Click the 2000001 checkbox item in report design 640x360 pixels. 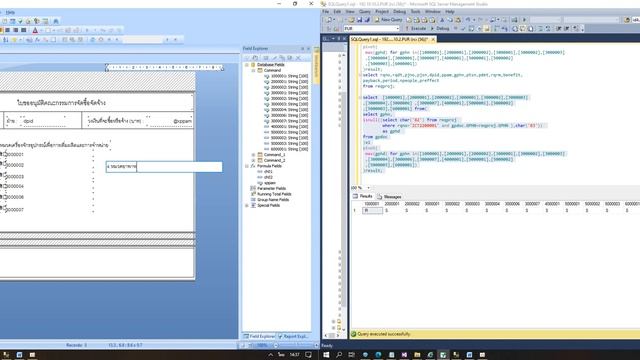[x=12, y=155]
